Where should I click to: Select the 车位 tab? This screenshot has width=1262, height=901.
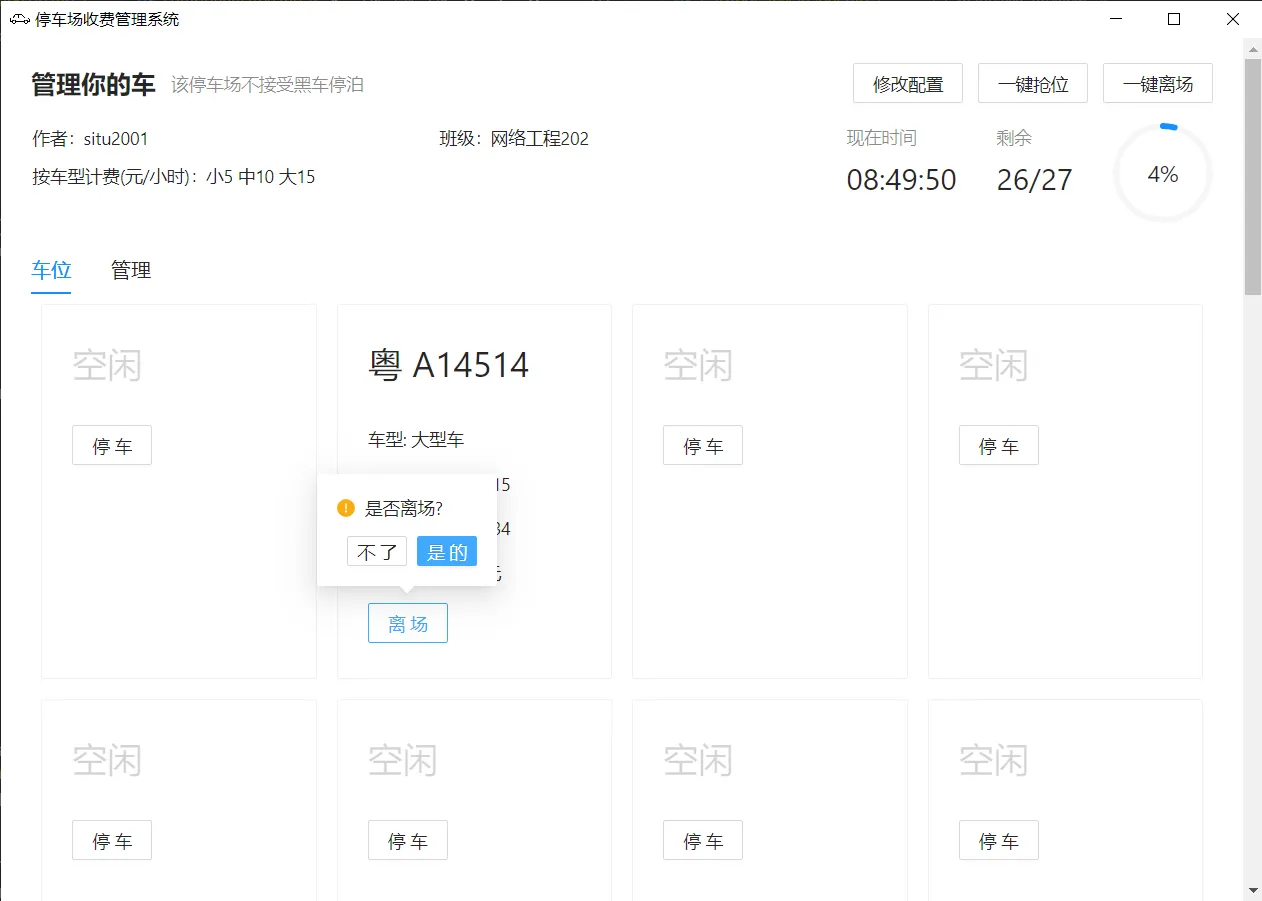[x=51, y=270]
